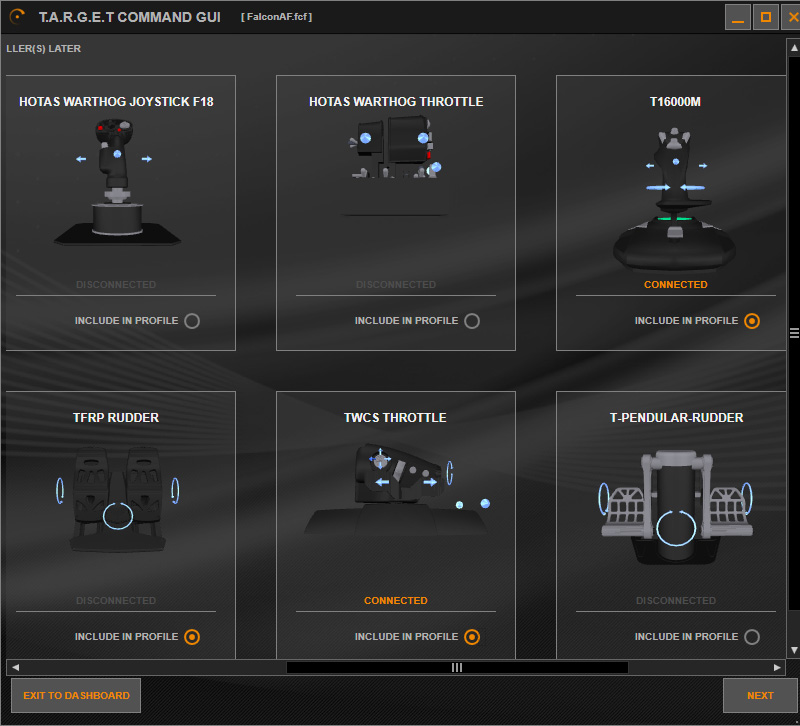Click DISCONNECTED status under Warthog Joystick F18
Screen dimensions: 800x726
pos(116,284)
